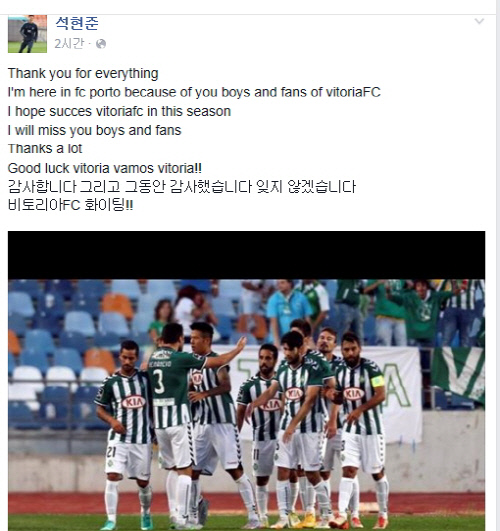Click "I will miss you boys and fans"
This screenshot has width=500, height=531.
coord(95,130)
